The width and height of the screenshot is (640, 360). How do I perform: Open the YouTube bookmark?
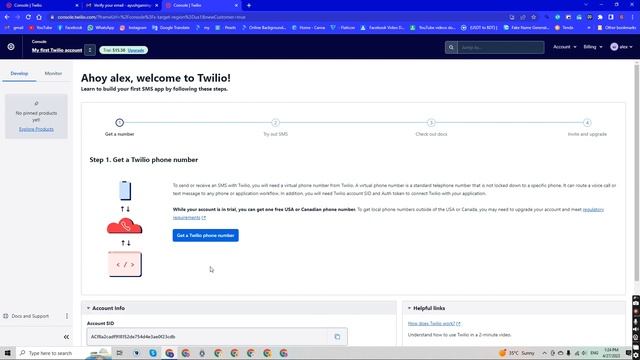[x=40, y=28]
